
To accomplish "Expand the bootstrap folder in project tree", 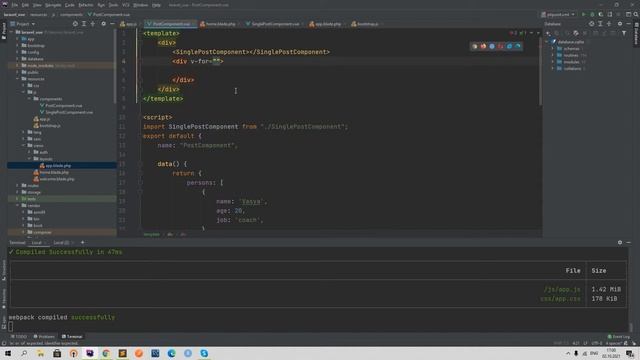I will tap(18, 45).
